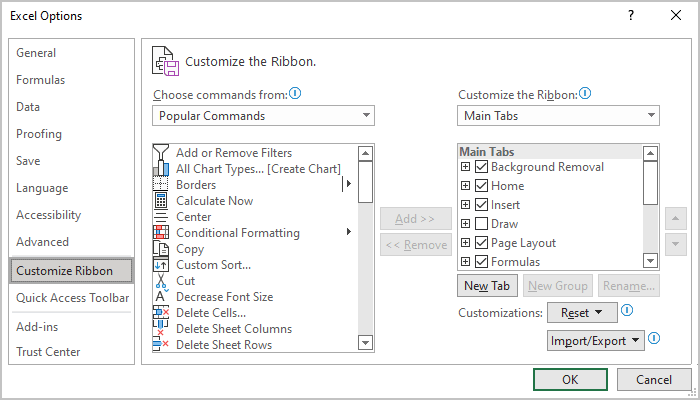The height and width of the screenshot is (400, 700).
Task: Click the << Remove button
Action: pos(415,245)
